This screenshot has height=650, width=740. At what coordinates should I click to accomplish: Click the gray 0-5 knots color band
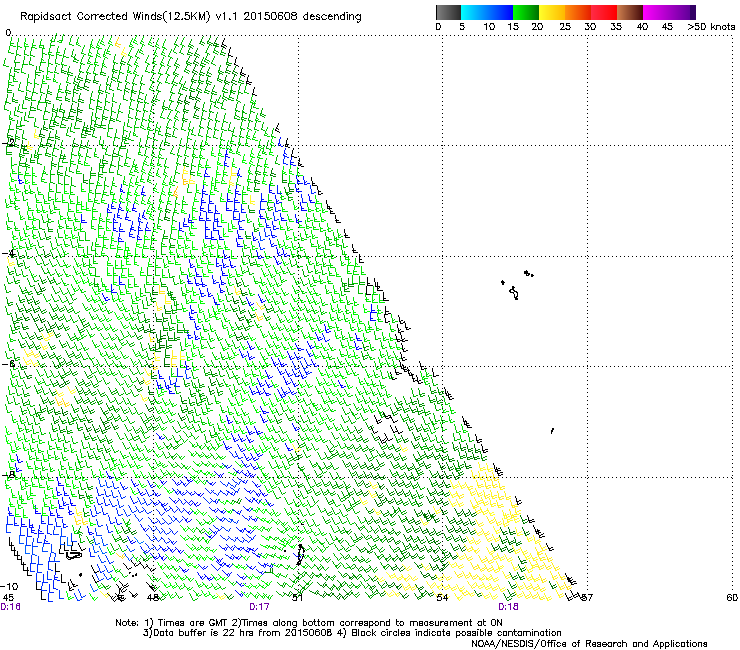448,12
